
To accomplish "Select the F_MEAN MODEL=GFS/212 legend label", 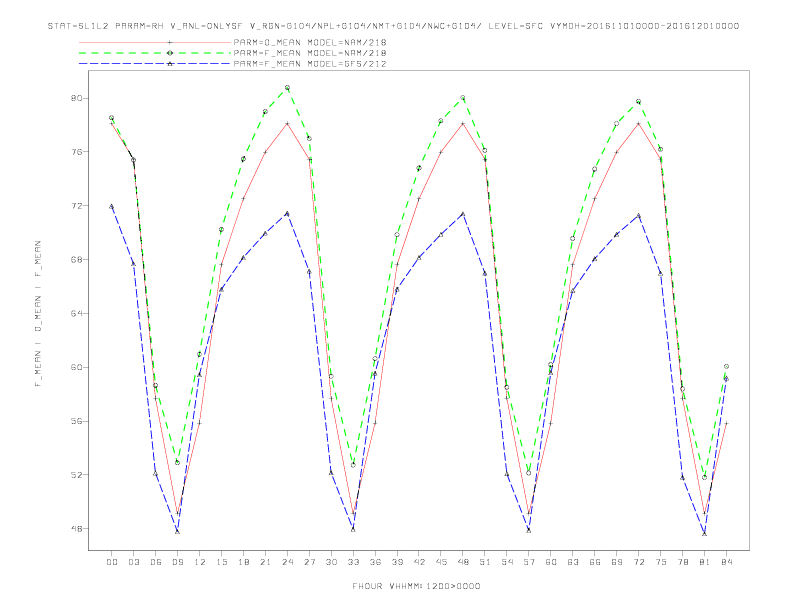I will pyautogui.click(x=310, y=64).
